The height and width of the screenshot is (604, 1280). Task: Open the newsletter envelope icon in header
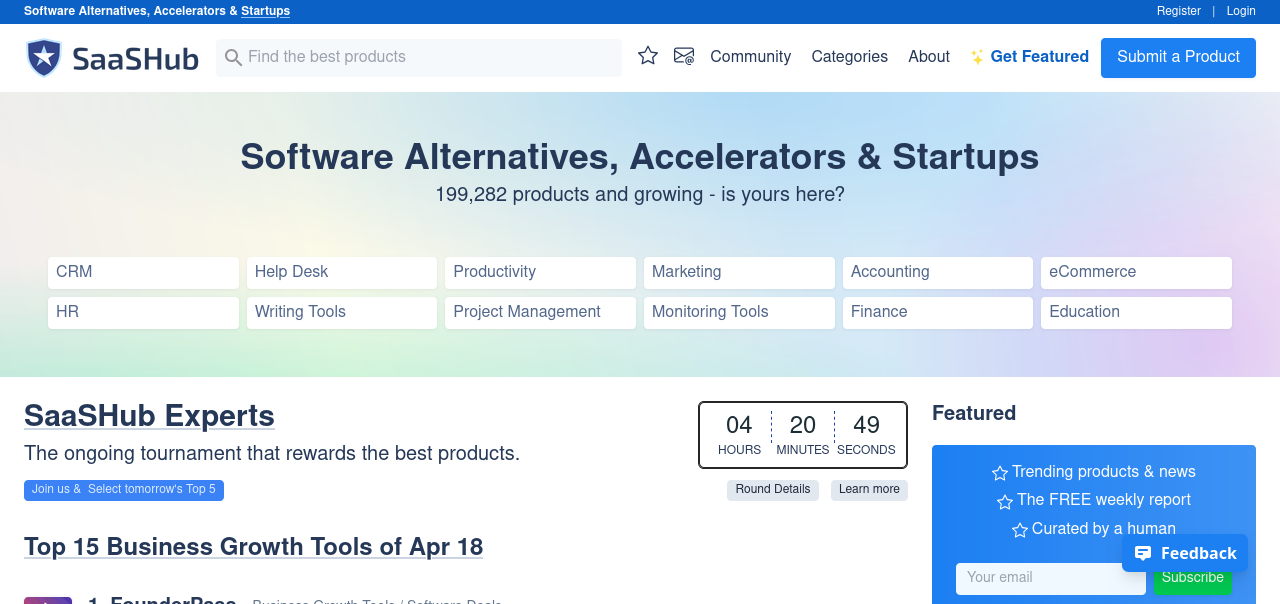(x=684, y=56)
